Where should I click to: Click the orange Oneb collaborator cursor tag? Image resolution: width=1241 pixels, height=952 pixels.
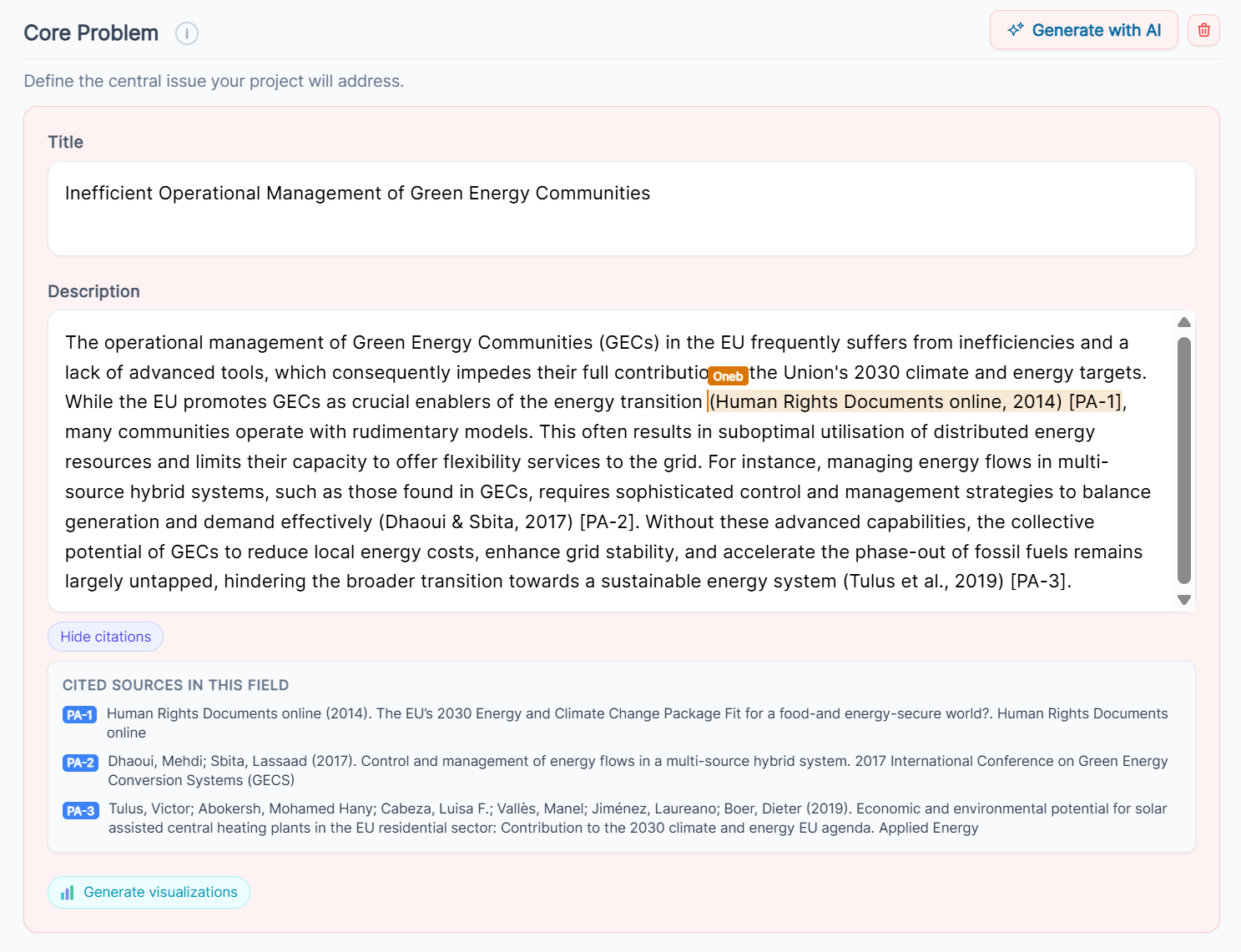(x=728, y=376)
